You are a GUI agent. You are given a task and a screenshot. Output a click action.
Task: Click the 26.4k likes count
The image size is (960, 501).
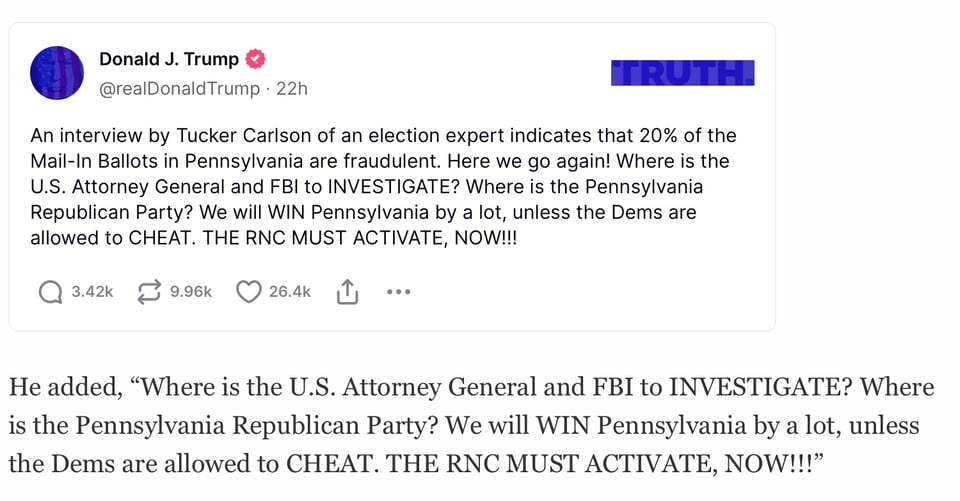point(290,292)
